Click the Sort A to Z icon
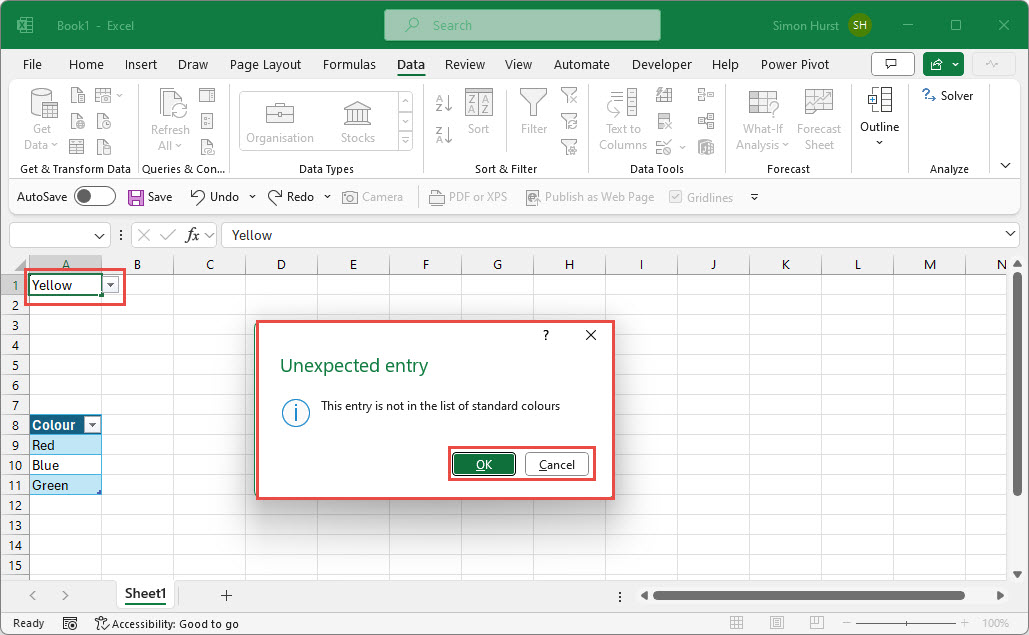The image size is (1029, 635). tap(444, 103)
